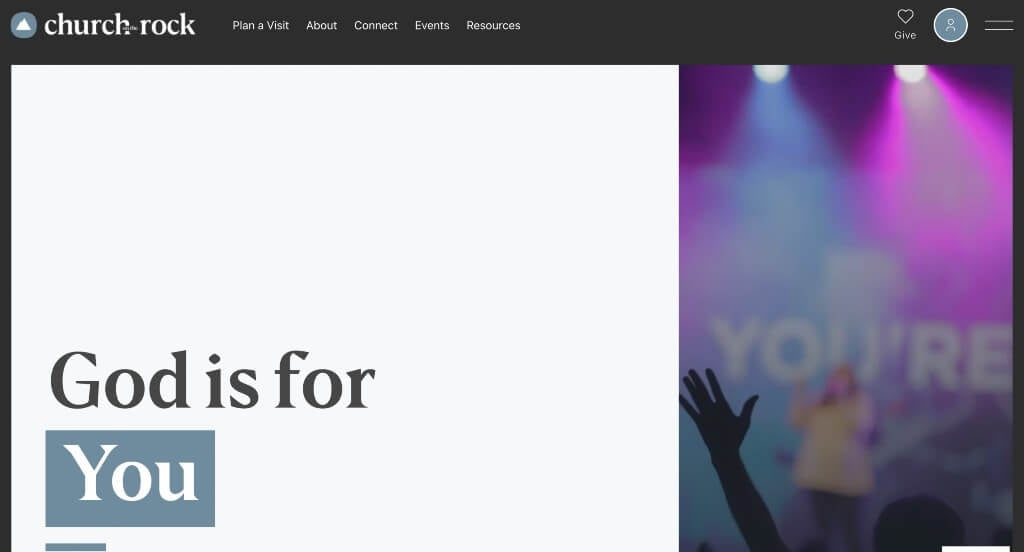
Task: Click the "God is for" headline
Action: [212, 380]
